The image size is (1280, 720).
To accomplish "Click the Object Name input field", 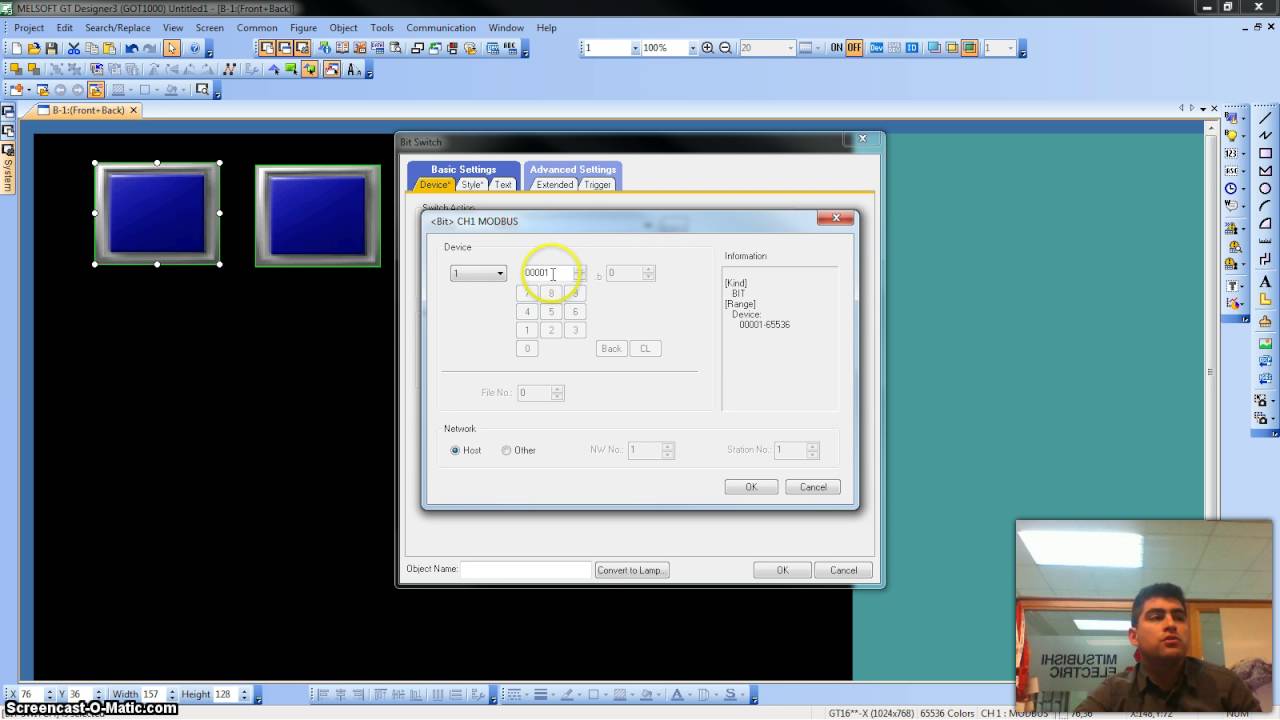I will (526, 569).
